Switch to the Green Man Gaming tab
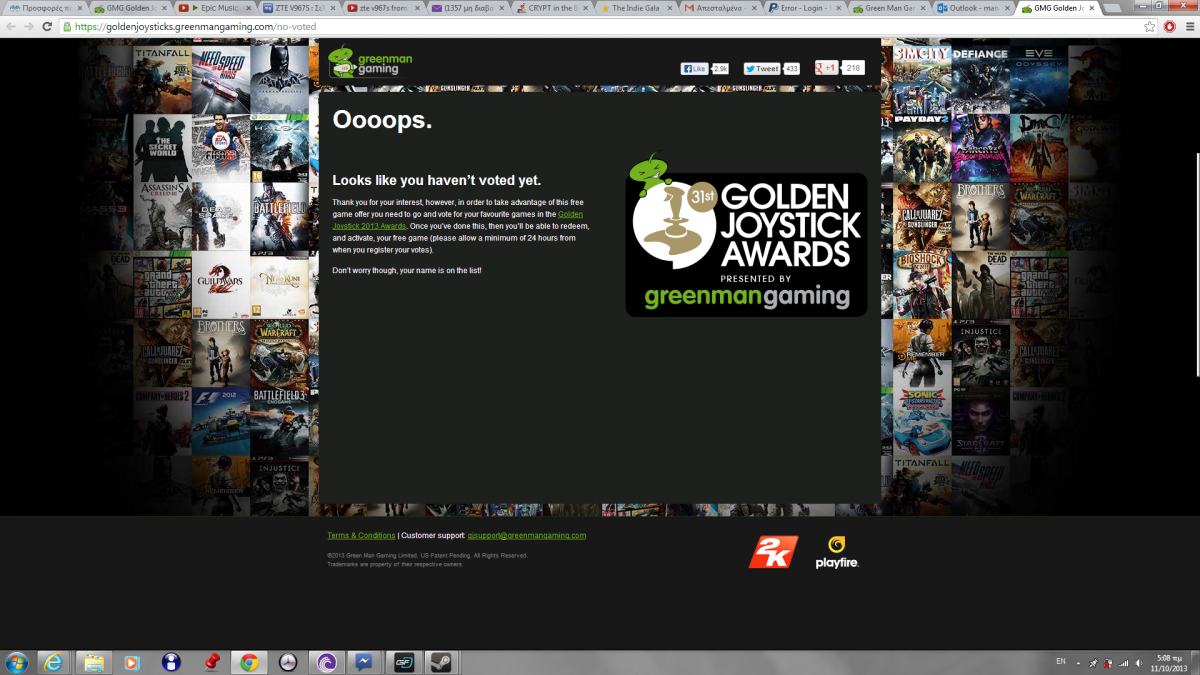Viewport: 1200px width, 675px height. pos(890,8)
